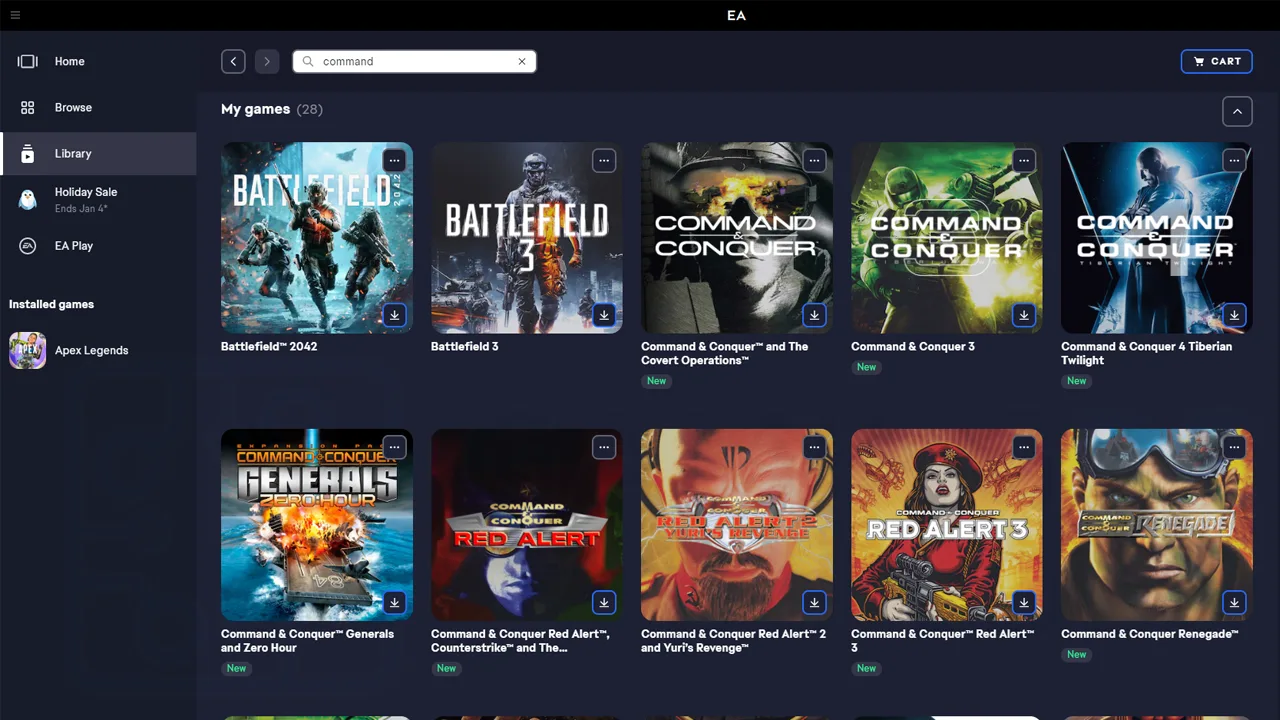Image resolution: width=1280 pixels, height=720 pixels.
Task: Download Command & Conquer Red Alert, Counterstrike
Action: [604, 602]
